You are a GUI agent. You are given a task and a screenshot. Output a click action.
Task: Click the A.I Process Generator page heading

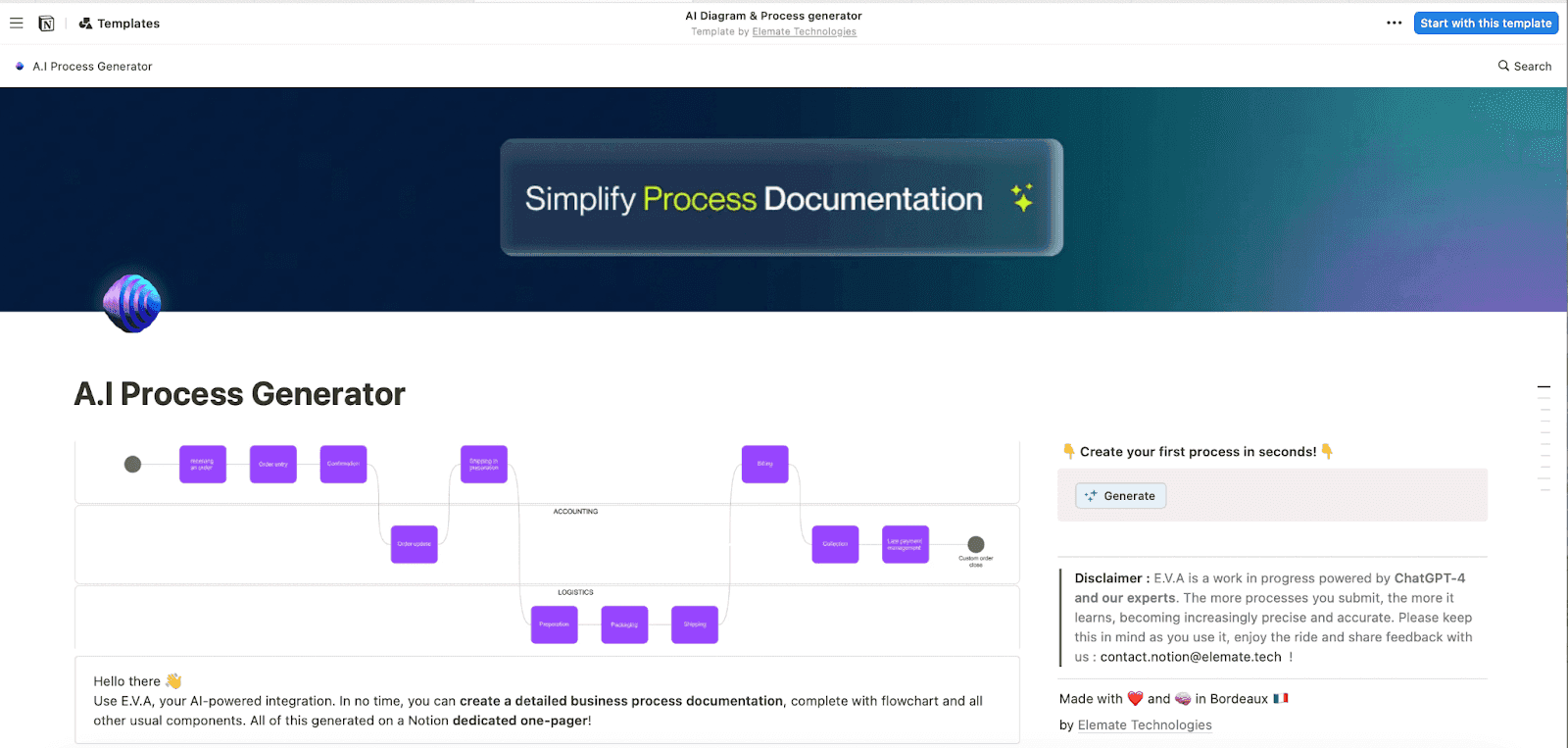point(240,394)
